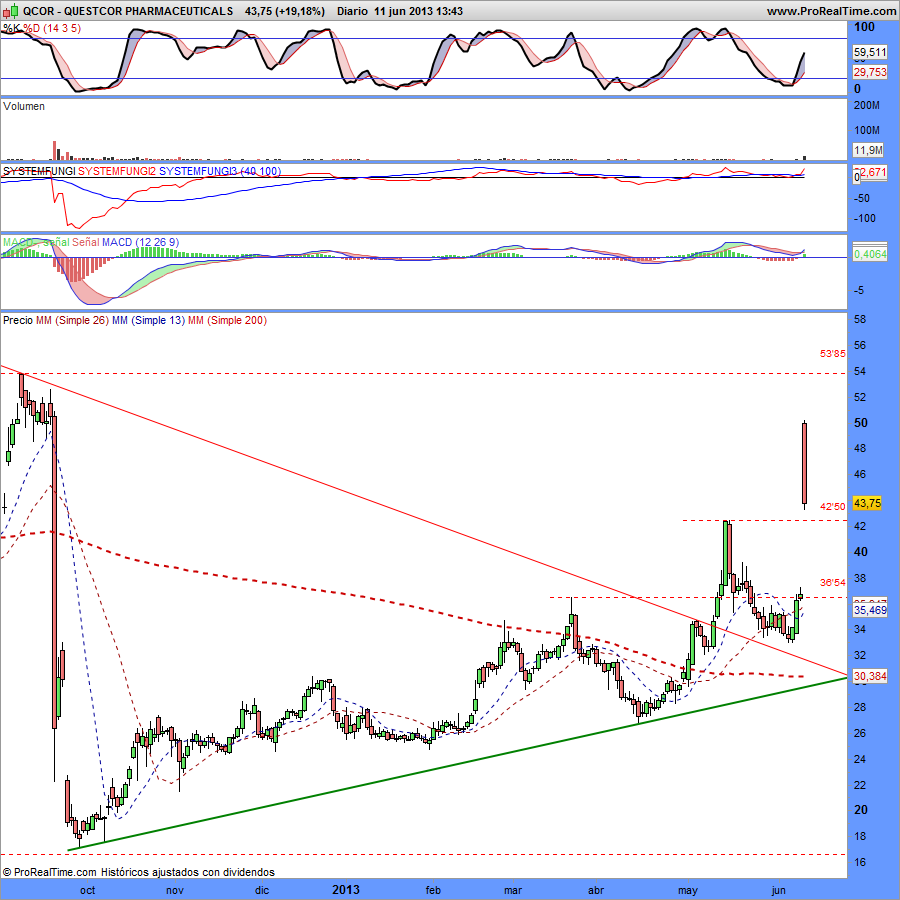Click the dic label on the time axis

click(x=262, y=890)
